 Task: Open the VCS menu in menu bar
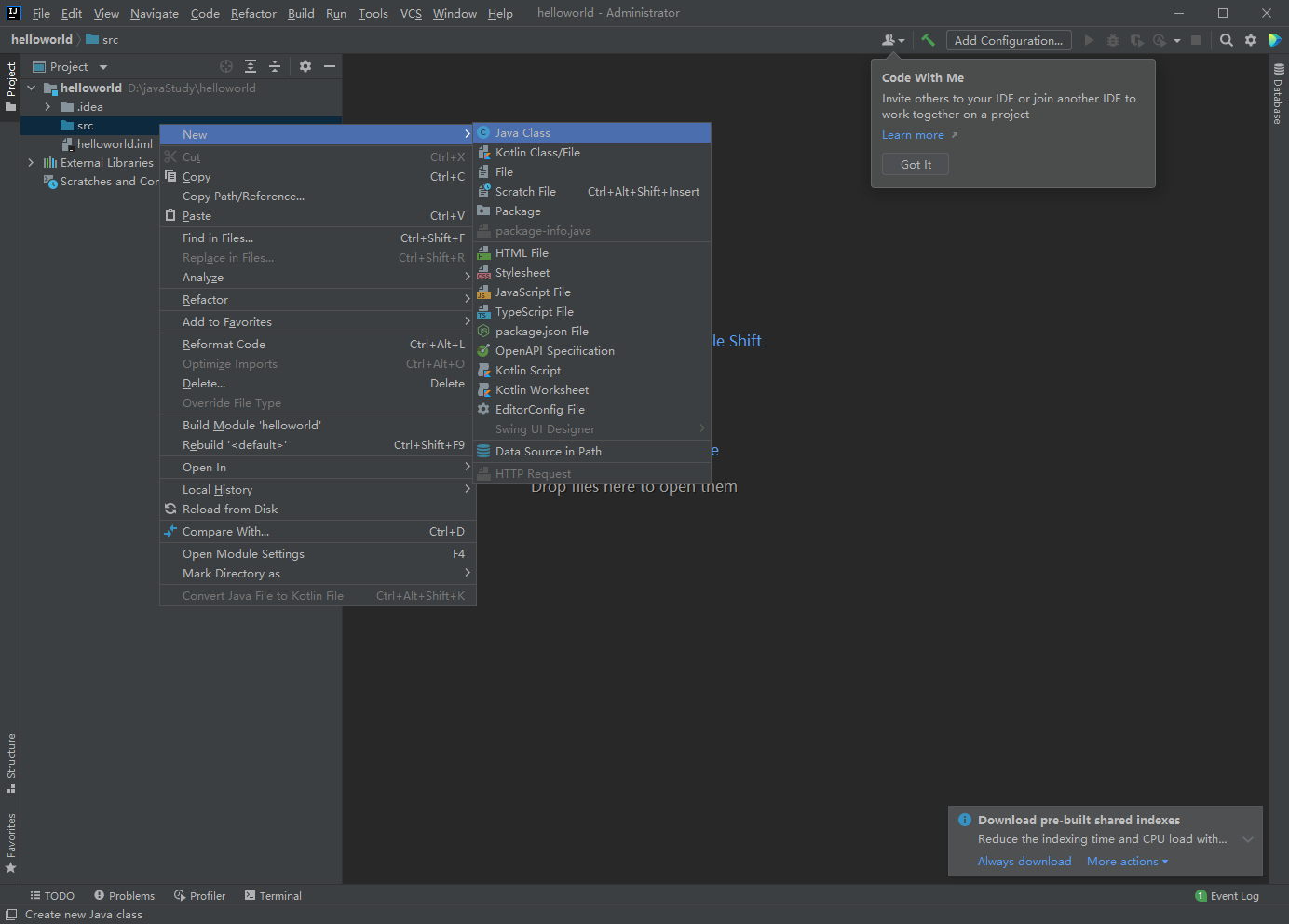click(x=411, y=14)
